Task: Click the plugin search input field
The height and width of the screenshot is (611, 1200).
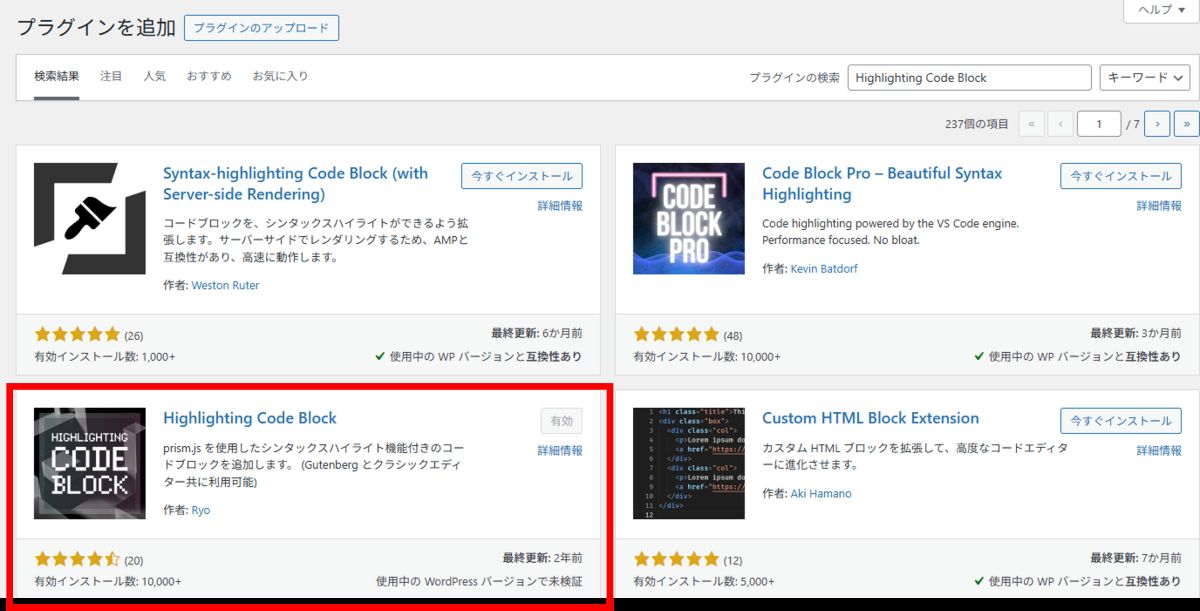Action: click(x=968, y=78)
